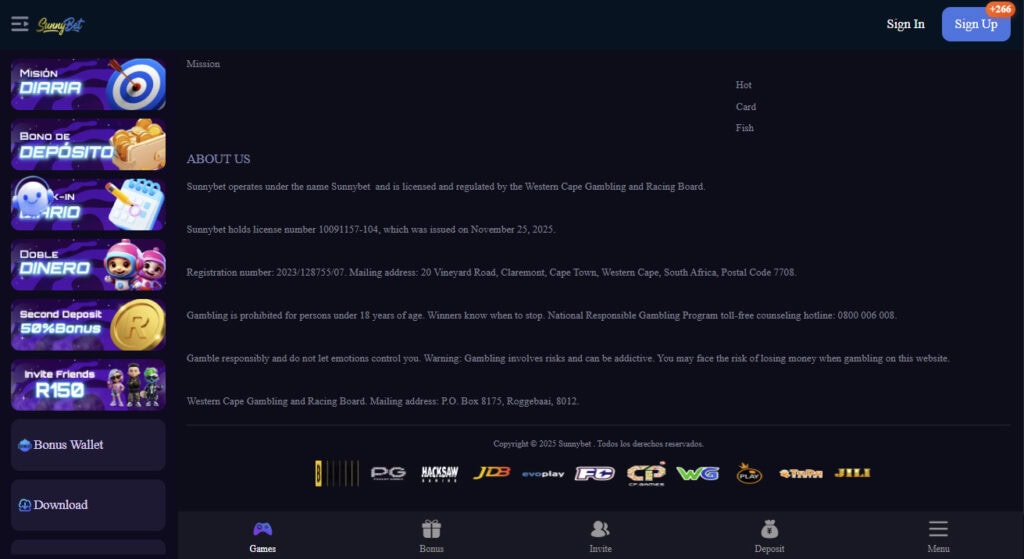The image size is (1024, 559).
Task: Tap the Deposit money bag icon
Action: tap(769, 528)
